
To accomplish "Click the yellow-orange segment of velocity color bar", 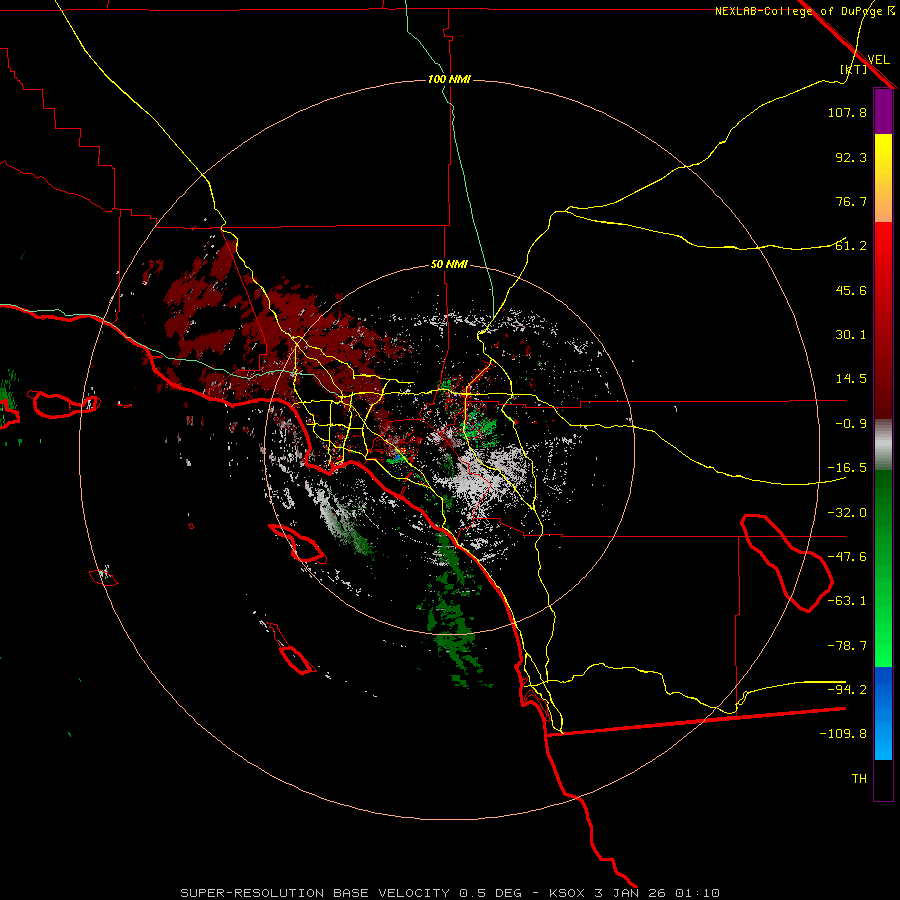I will (883, 178).
